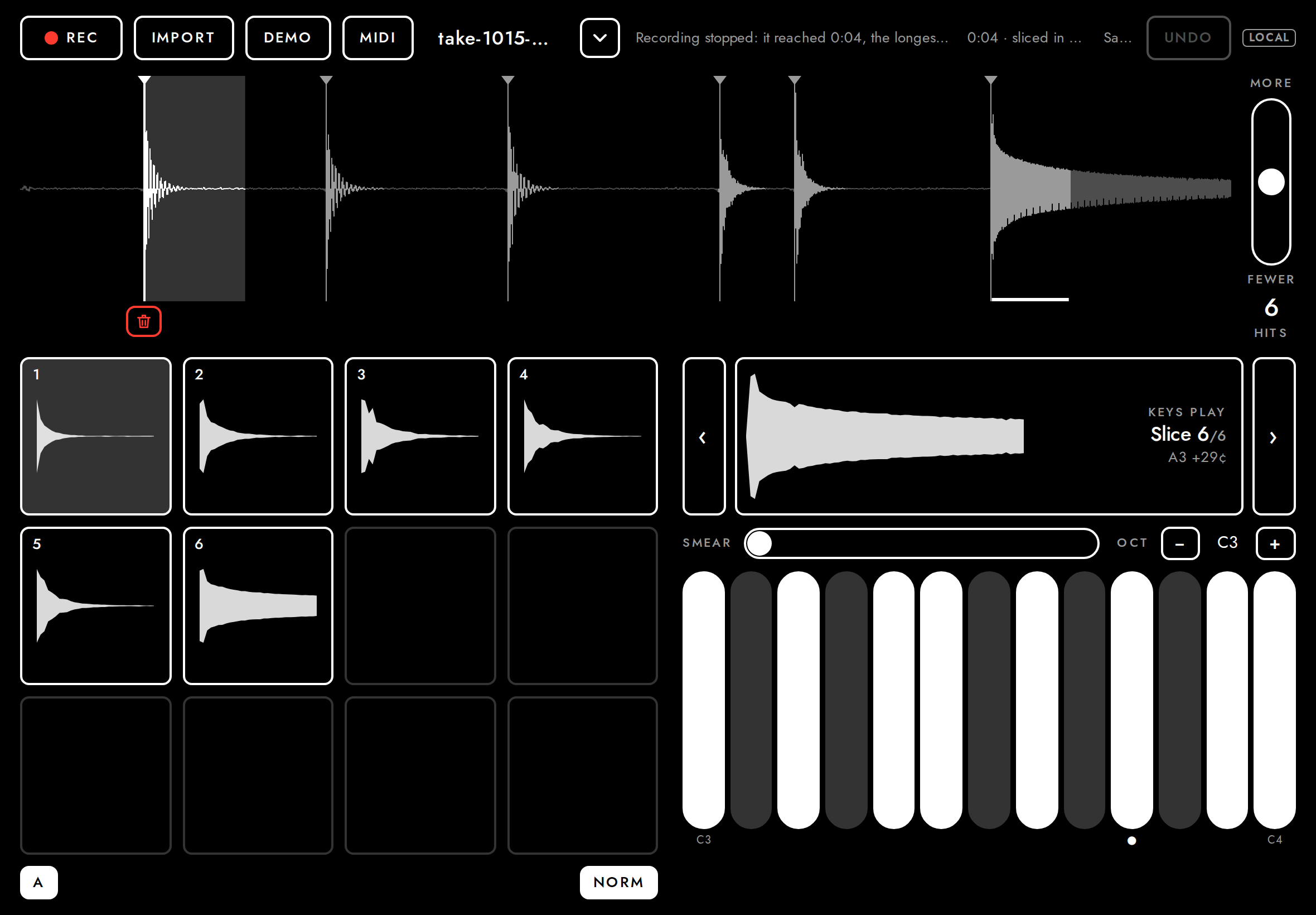The width and height of the screenshot is (1316, 915).
Task: Toggle the NORM normalize button
Action: (x=619, y=882)
